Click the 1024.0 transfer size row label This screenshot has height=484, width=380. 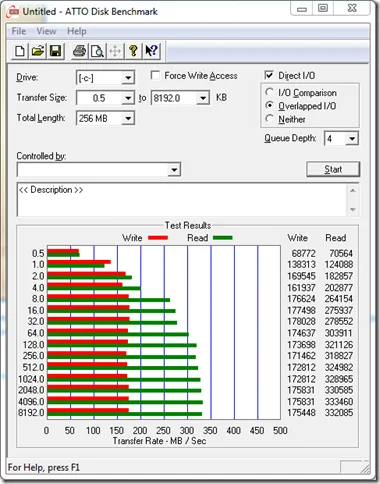pyautogui.click(x=31, y=379)
